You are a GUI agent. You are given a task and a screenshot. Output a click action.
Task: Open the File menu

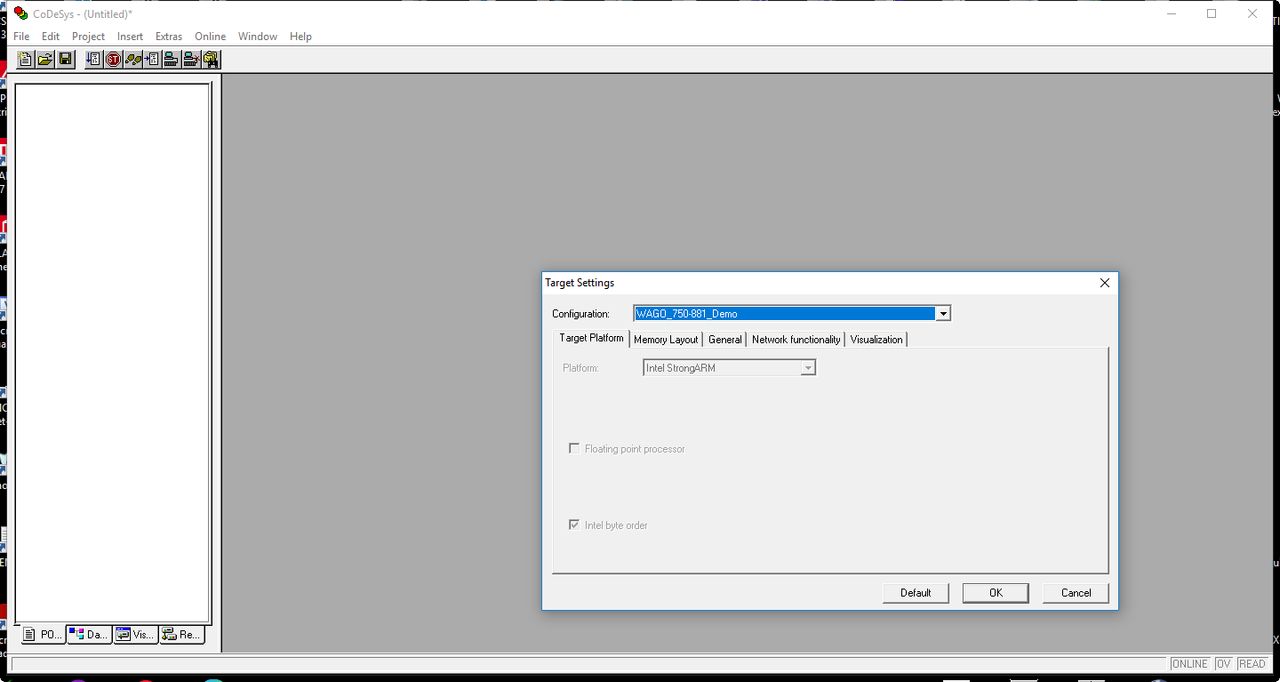click(21, 36)
